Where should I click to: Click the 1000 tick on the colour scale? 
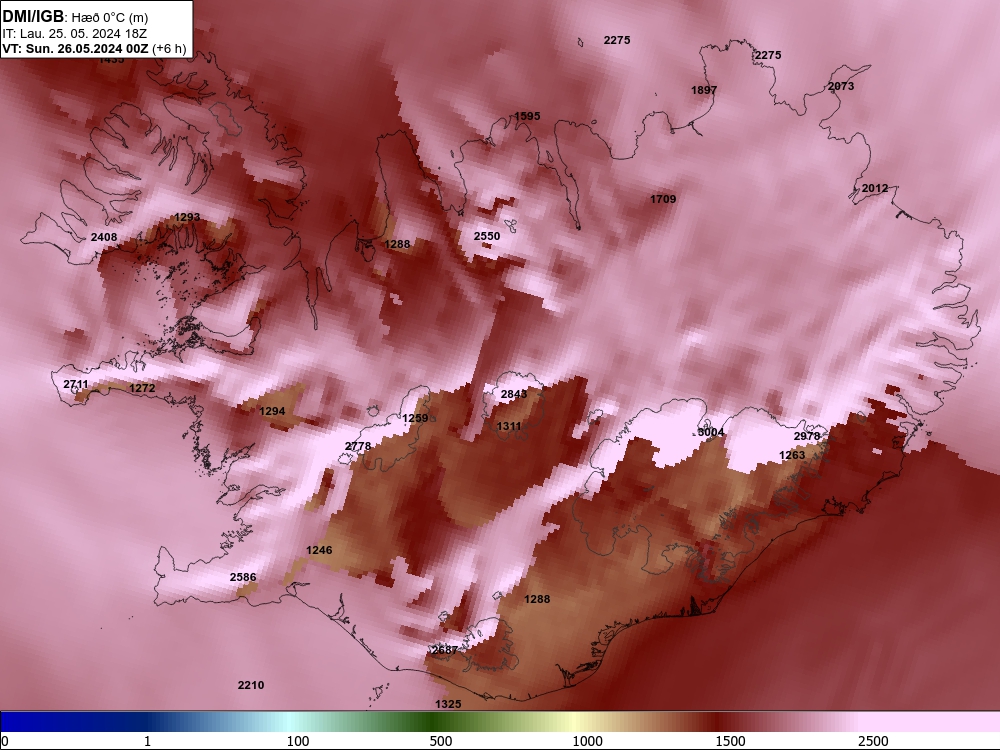coord(587,741)
